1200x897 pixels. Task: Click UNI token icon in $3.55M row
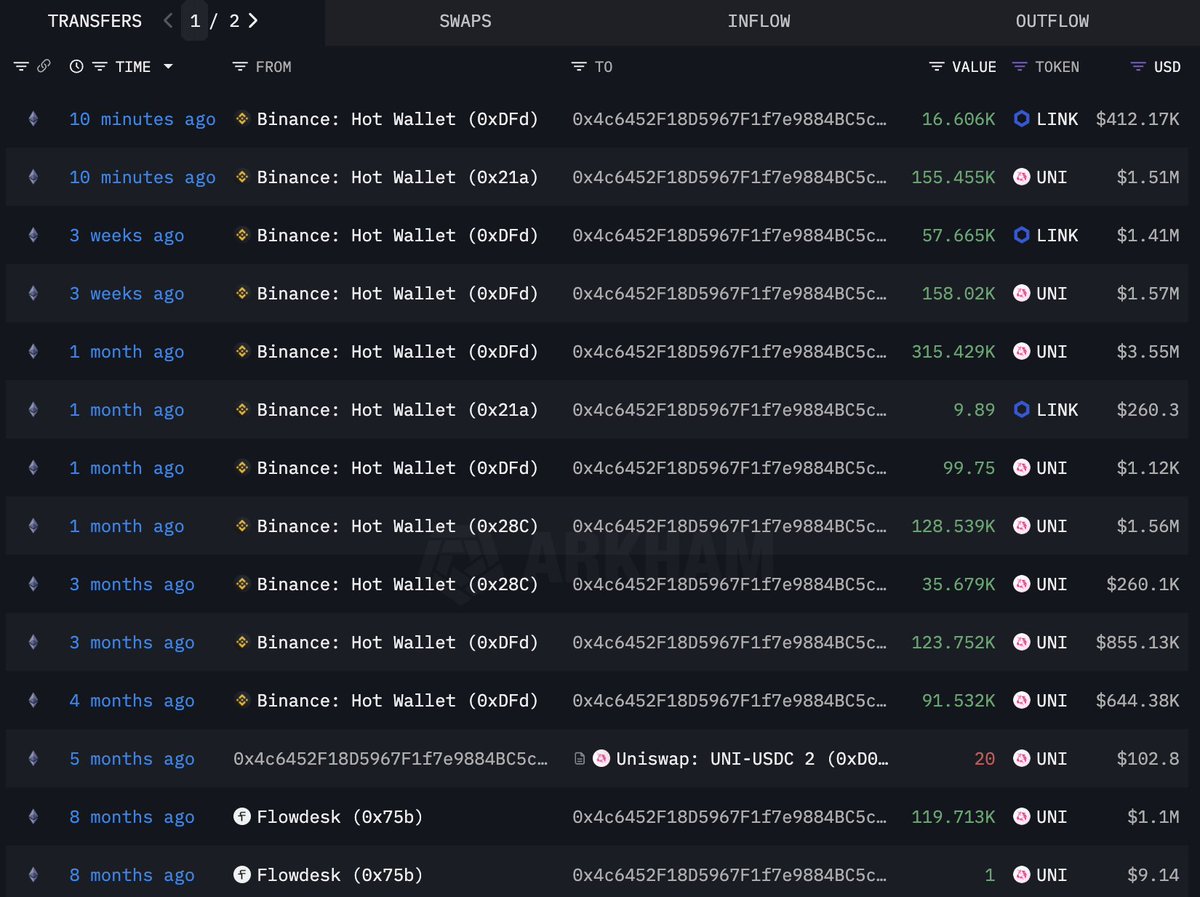pos(1021,352)
